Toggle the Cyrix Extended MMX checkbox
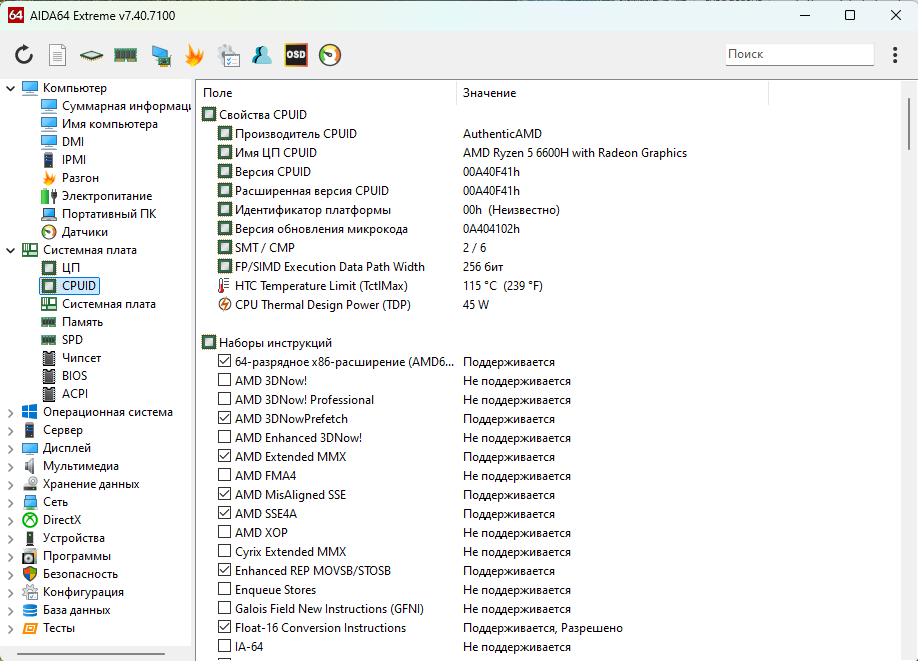This screenshot has width=918, height=661. [x=224, y=552]
